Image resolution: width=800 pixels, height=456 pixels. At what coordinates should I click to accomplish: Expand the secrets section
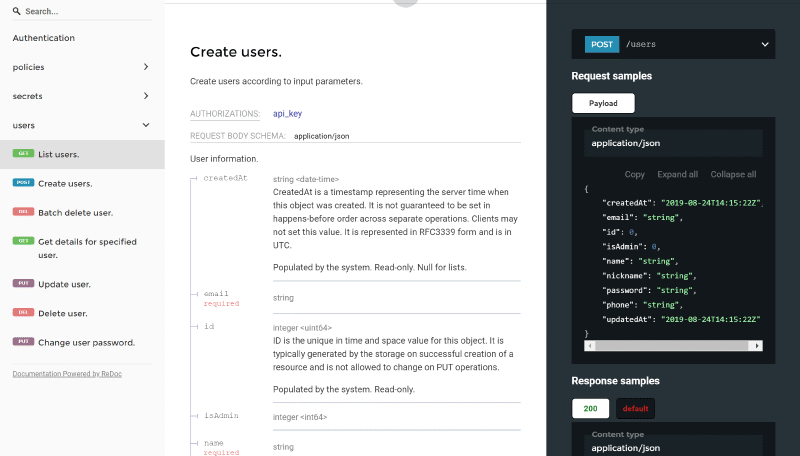tap(146, 96)
